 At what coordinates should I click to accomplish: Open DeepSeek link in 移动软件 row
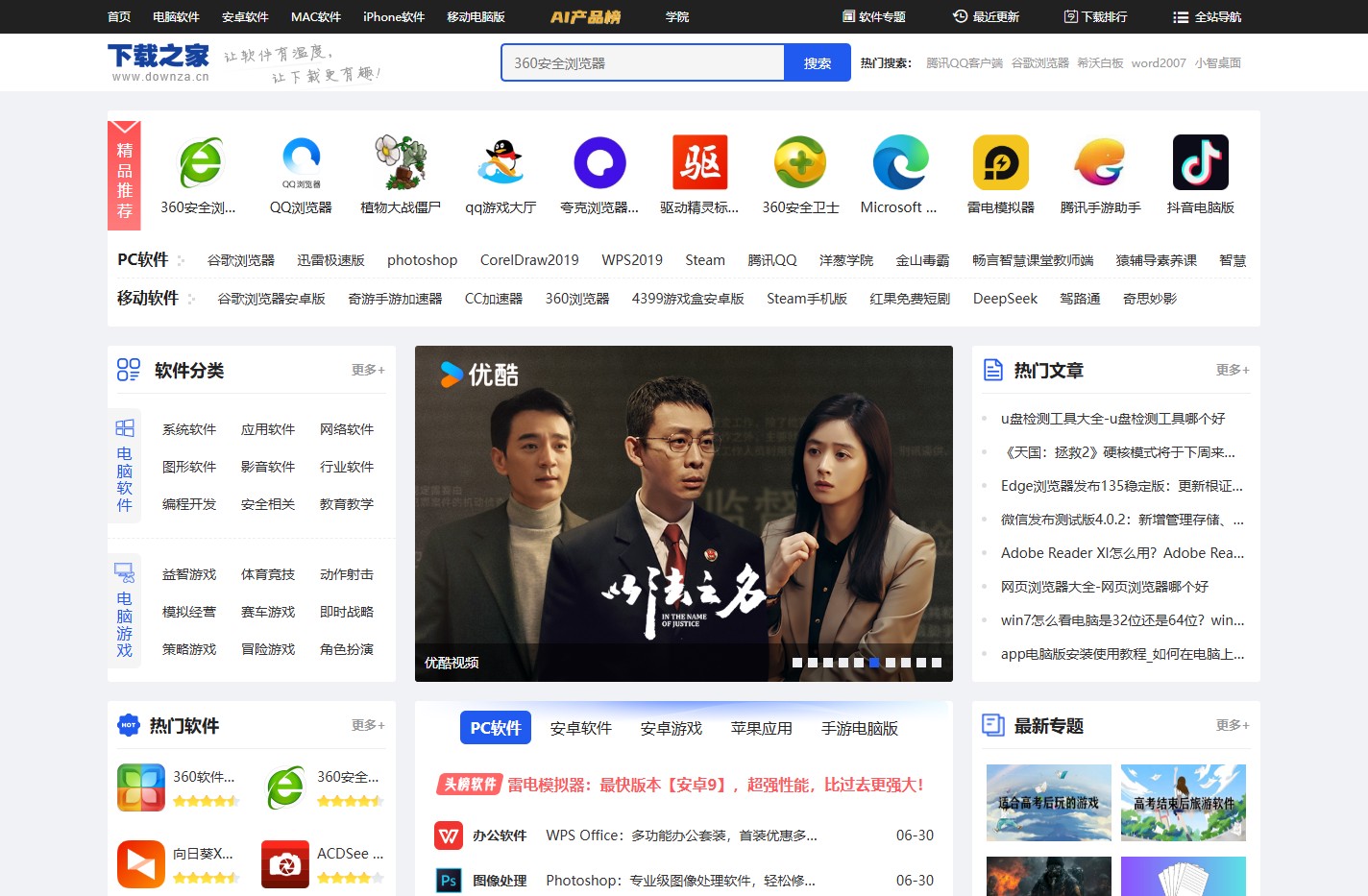[1005, 299]
